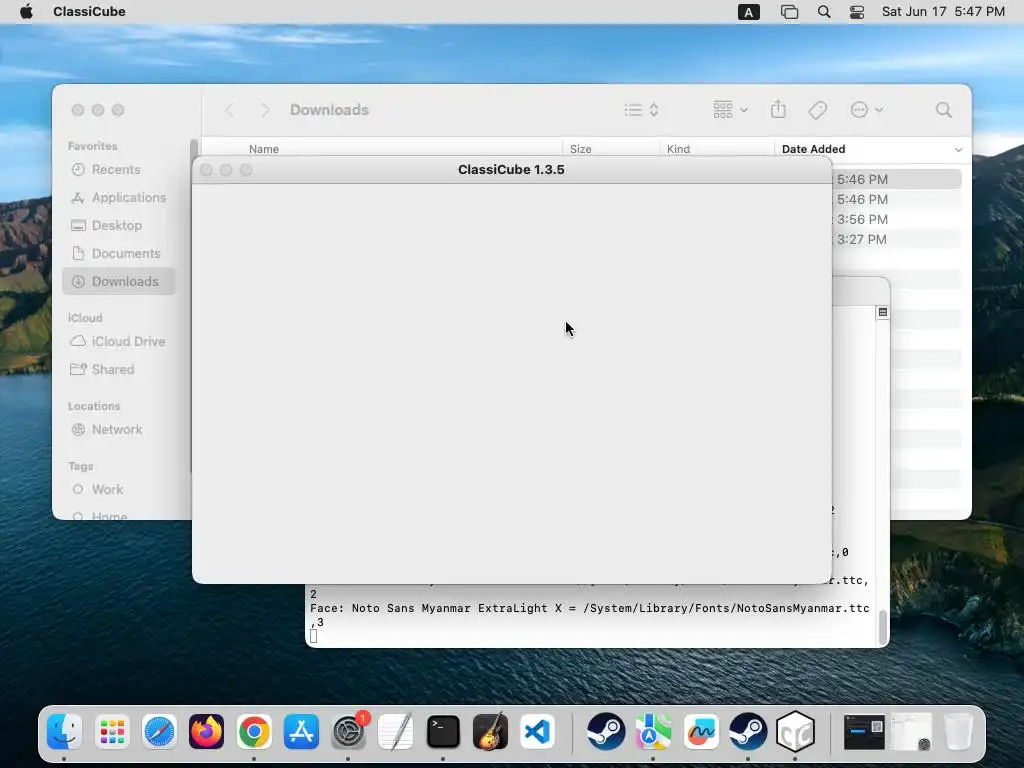The width and height of the screenshot is (1024, 768).
Task: Open the minimized dark window in dock
Action: click(x=864, y=731)
